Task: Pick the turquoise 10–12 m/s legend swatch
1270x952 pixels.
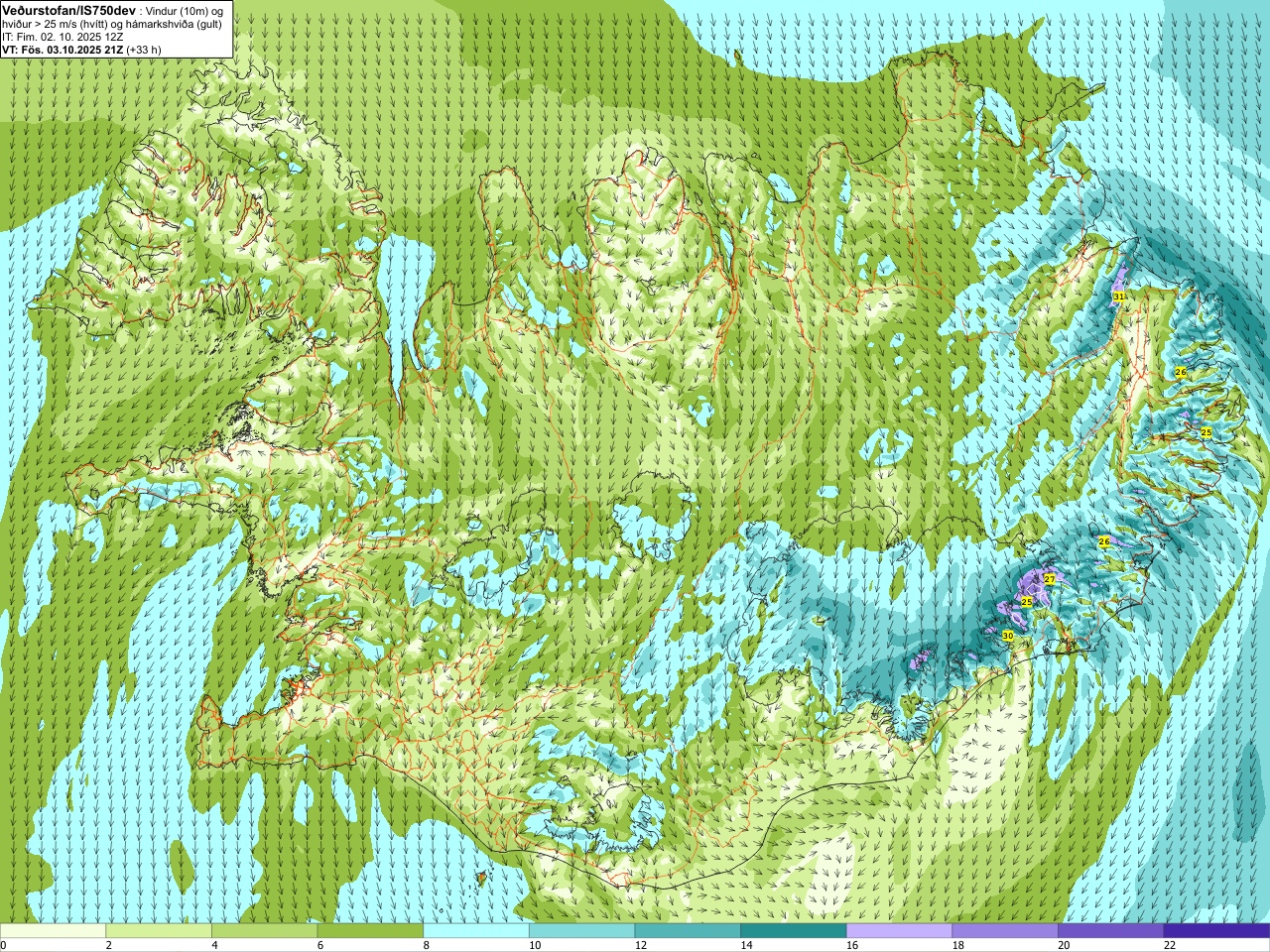Action: click(581, 931)
